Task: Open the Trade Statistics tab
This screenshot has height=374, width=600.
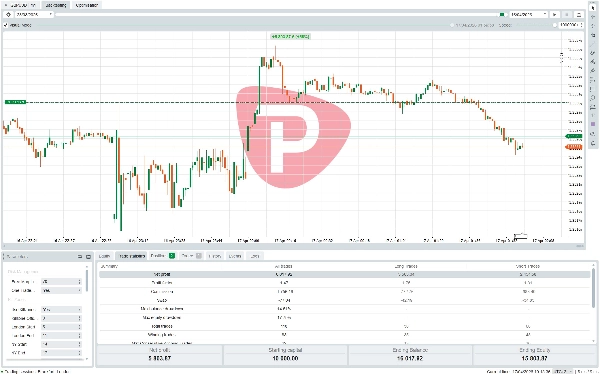Action: point(131,256)
